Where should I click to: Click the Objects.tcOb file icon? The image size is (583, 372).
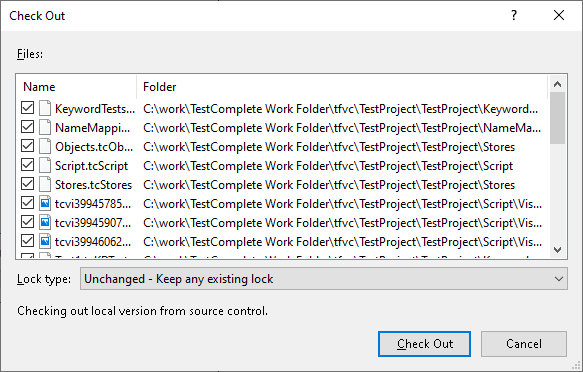[x=45, y=146]
